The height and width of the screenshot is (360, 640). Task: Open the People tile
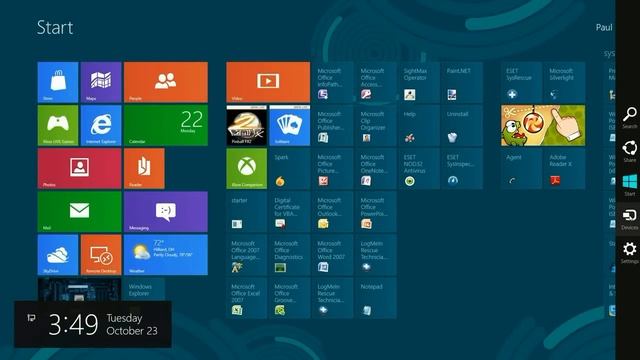click(x=166, y=82)
